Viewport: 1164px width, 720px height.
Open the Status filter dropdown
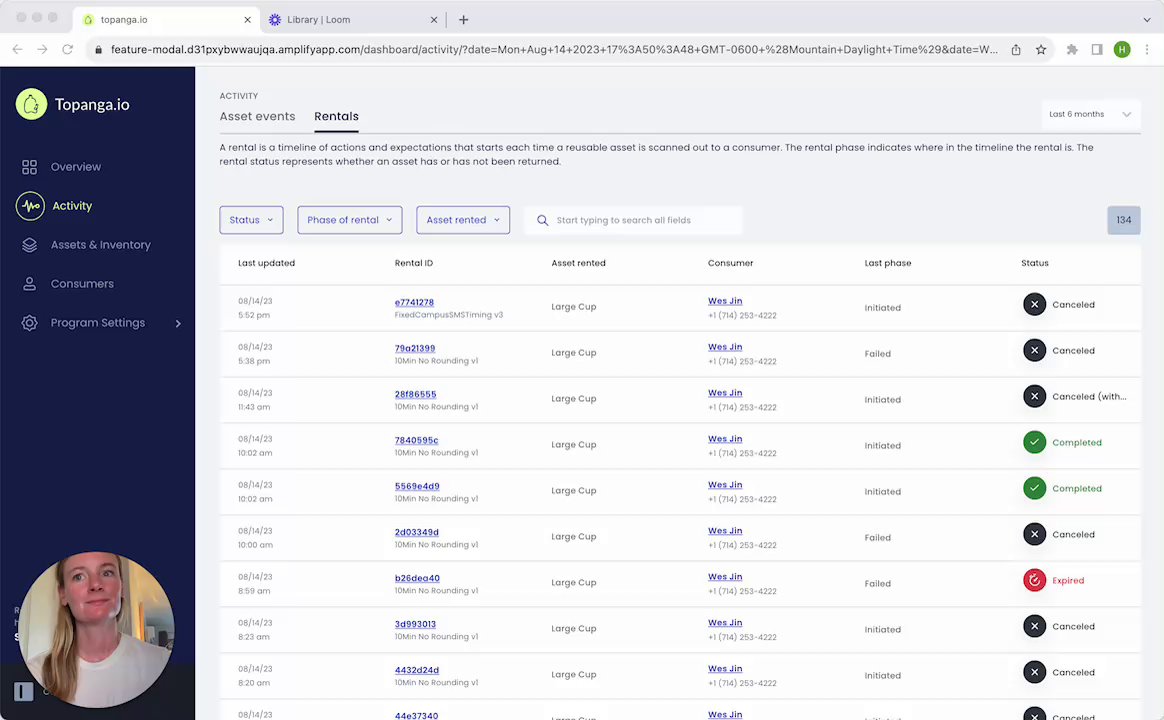(x=251, y=220)
